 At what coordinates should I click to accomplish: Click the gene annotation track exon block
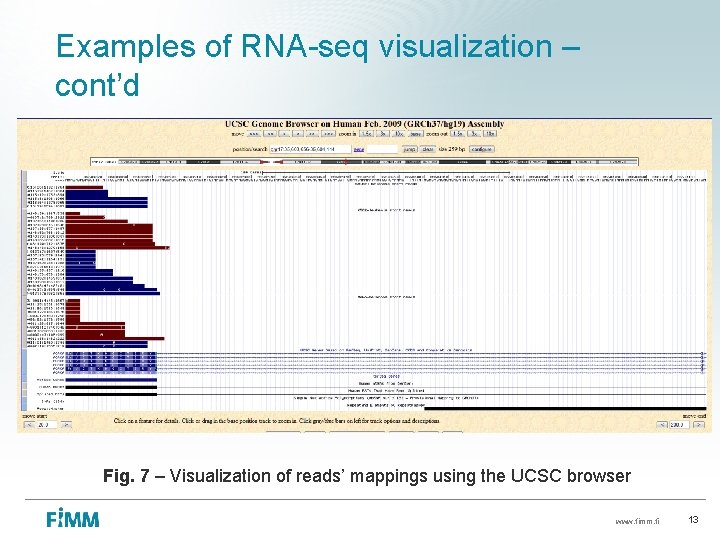tap(111, 362)
